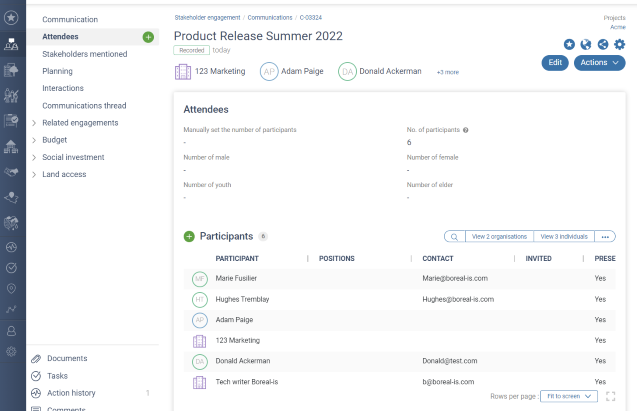Click the globe icon in header

coord(586,44)
